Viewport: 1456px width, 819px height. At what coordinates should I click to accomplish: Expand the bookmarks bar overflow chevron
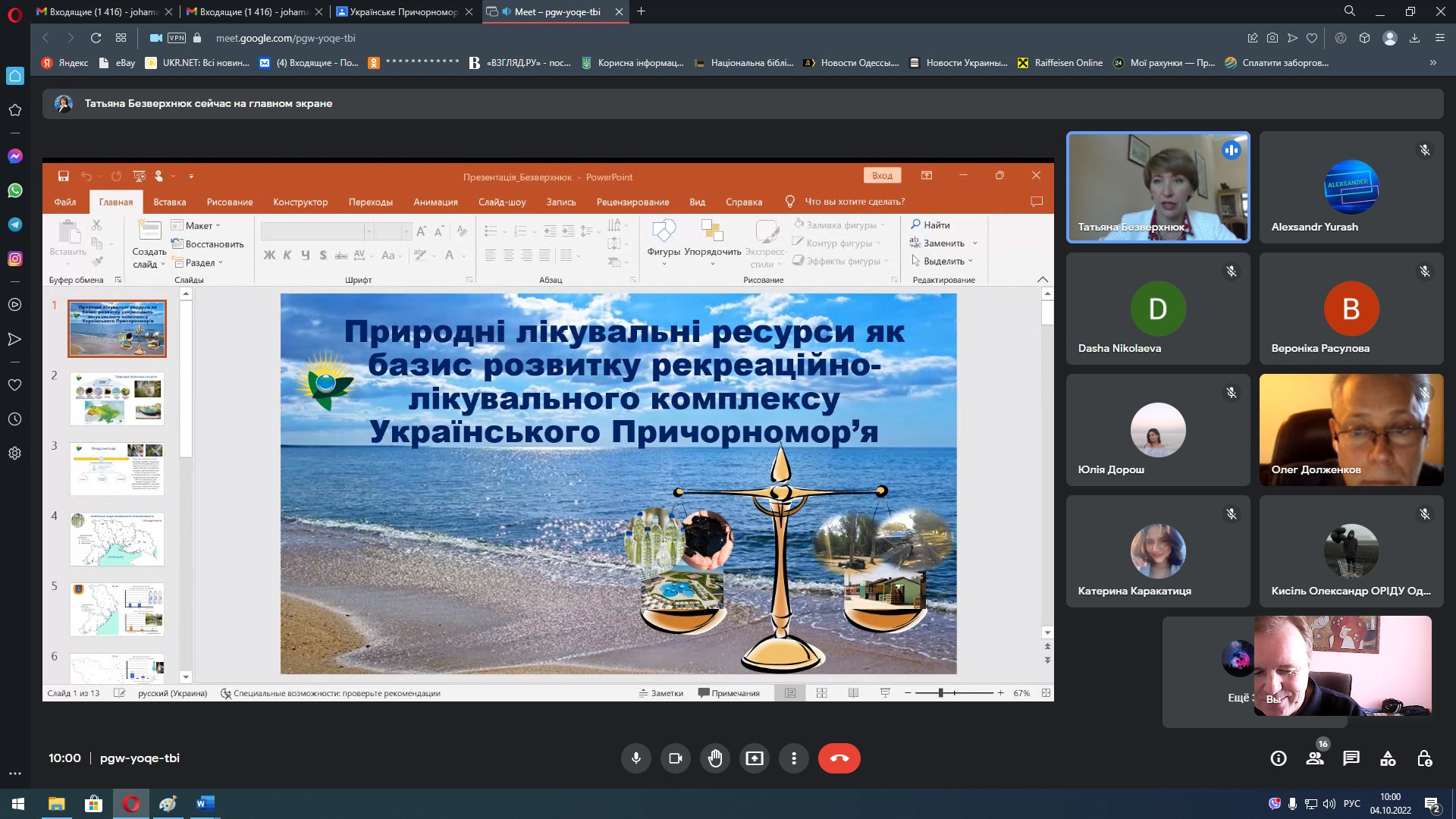[x=1432, y=63]
